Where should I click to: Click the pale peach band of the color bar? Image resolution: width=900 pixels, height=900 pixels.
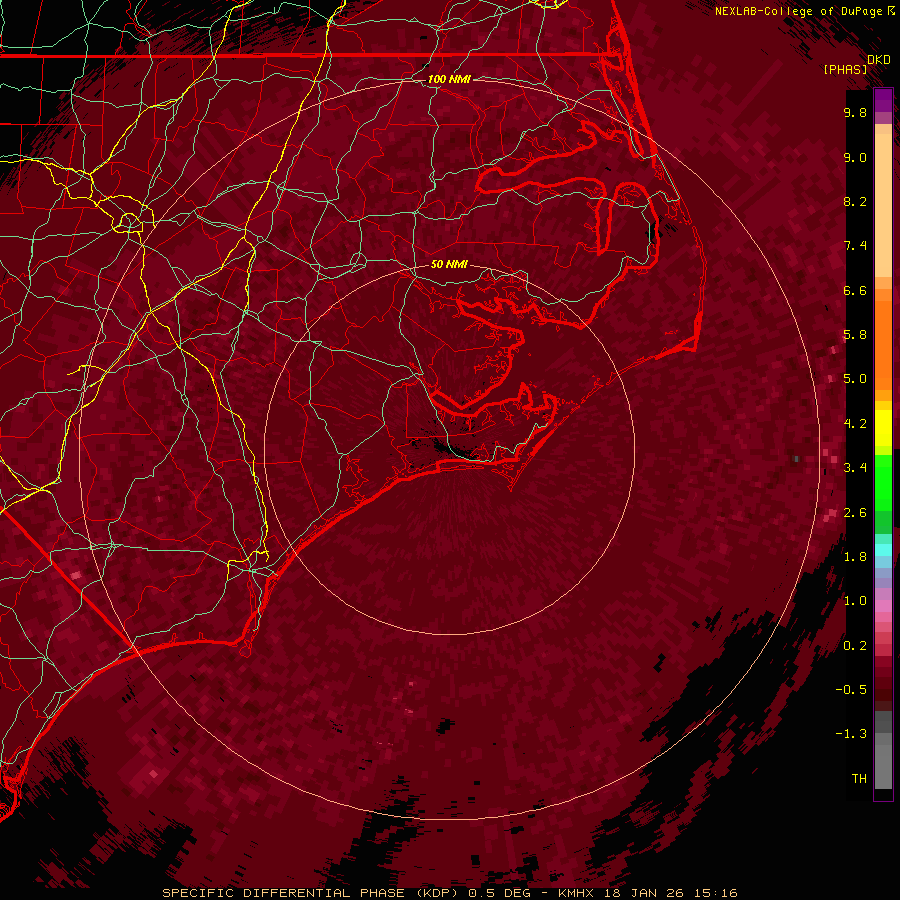(883, 205)
